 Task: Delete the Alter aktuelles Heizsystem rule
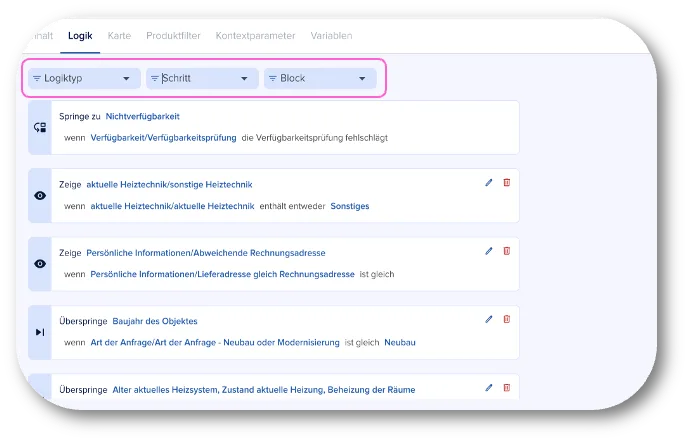pos(507,387)
